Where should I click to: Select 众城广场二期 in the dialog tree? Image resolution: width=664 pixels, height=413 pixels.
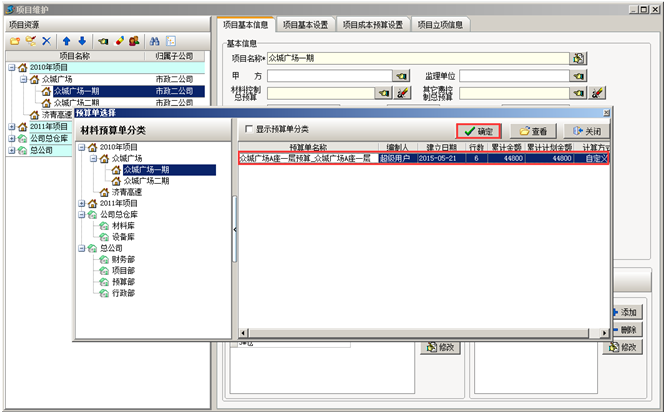pyautogui.click(x=147, y=181)
